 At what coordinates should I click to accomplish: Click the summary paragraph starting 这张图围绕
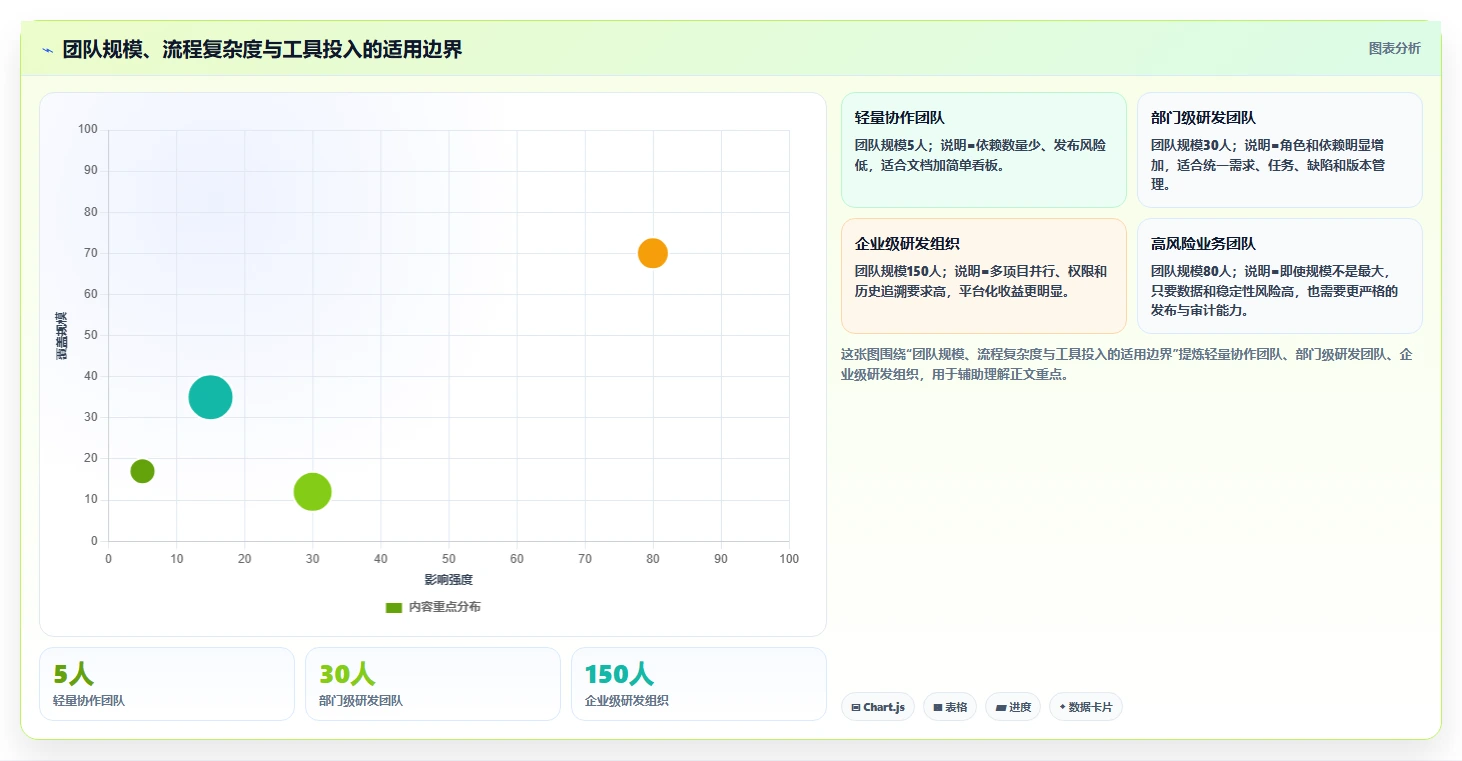(1127, 365)
